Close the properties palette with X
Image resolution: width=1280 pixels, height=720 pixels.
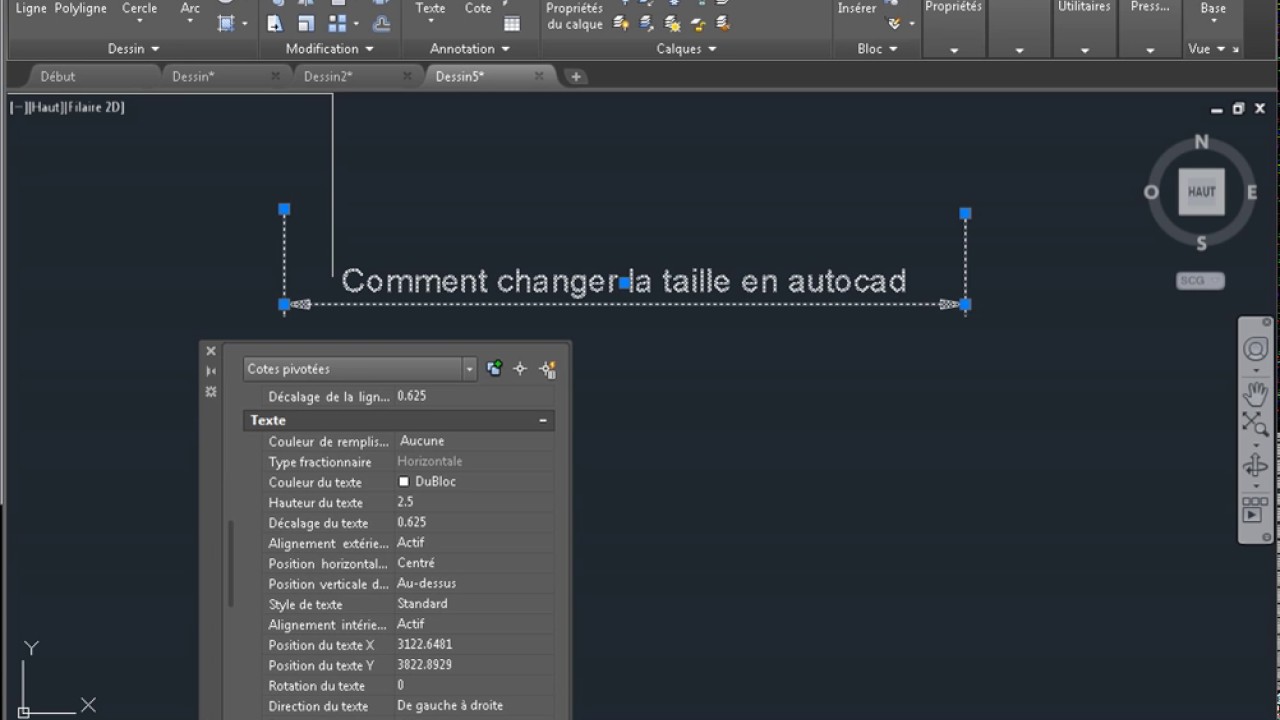[x=211, y=351]
